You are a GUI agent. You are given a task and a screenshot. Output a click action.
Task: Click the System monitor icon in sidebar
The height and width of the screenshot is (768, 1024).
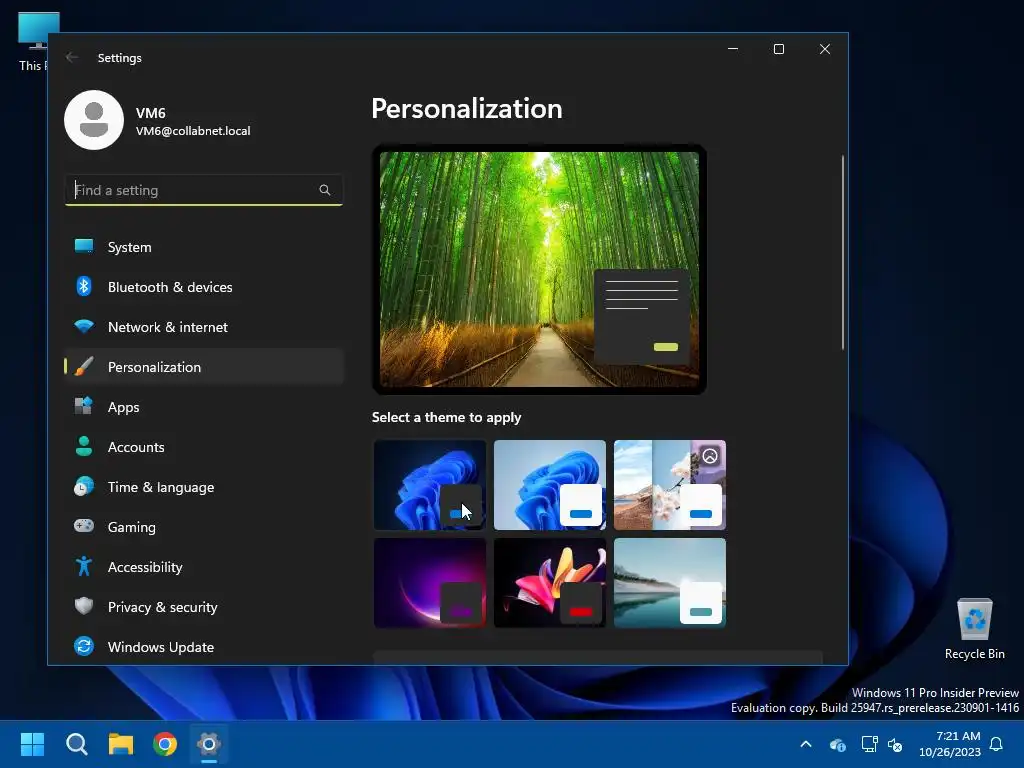point(84,247)
